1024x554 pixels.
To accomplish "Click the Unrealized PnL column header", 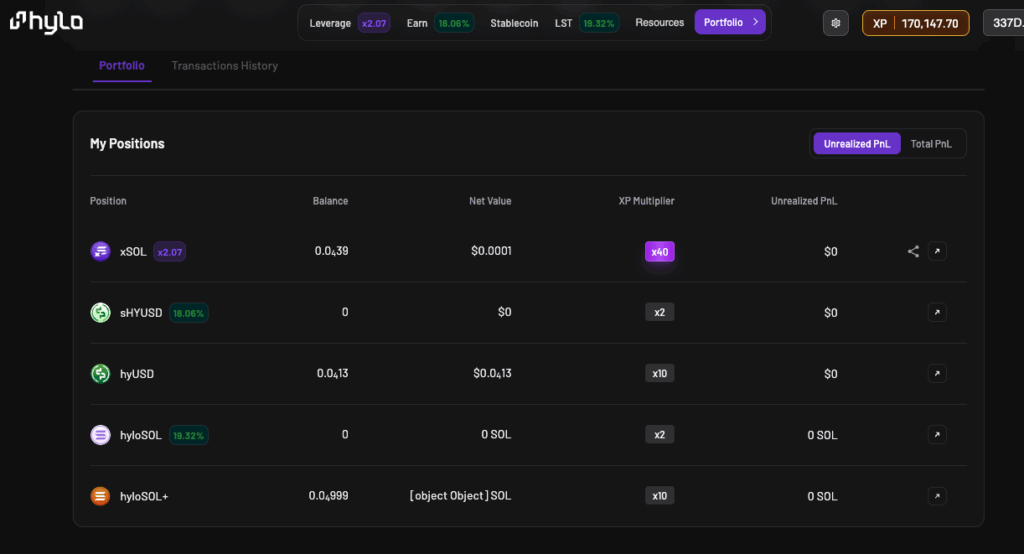I will pos(804,201).
